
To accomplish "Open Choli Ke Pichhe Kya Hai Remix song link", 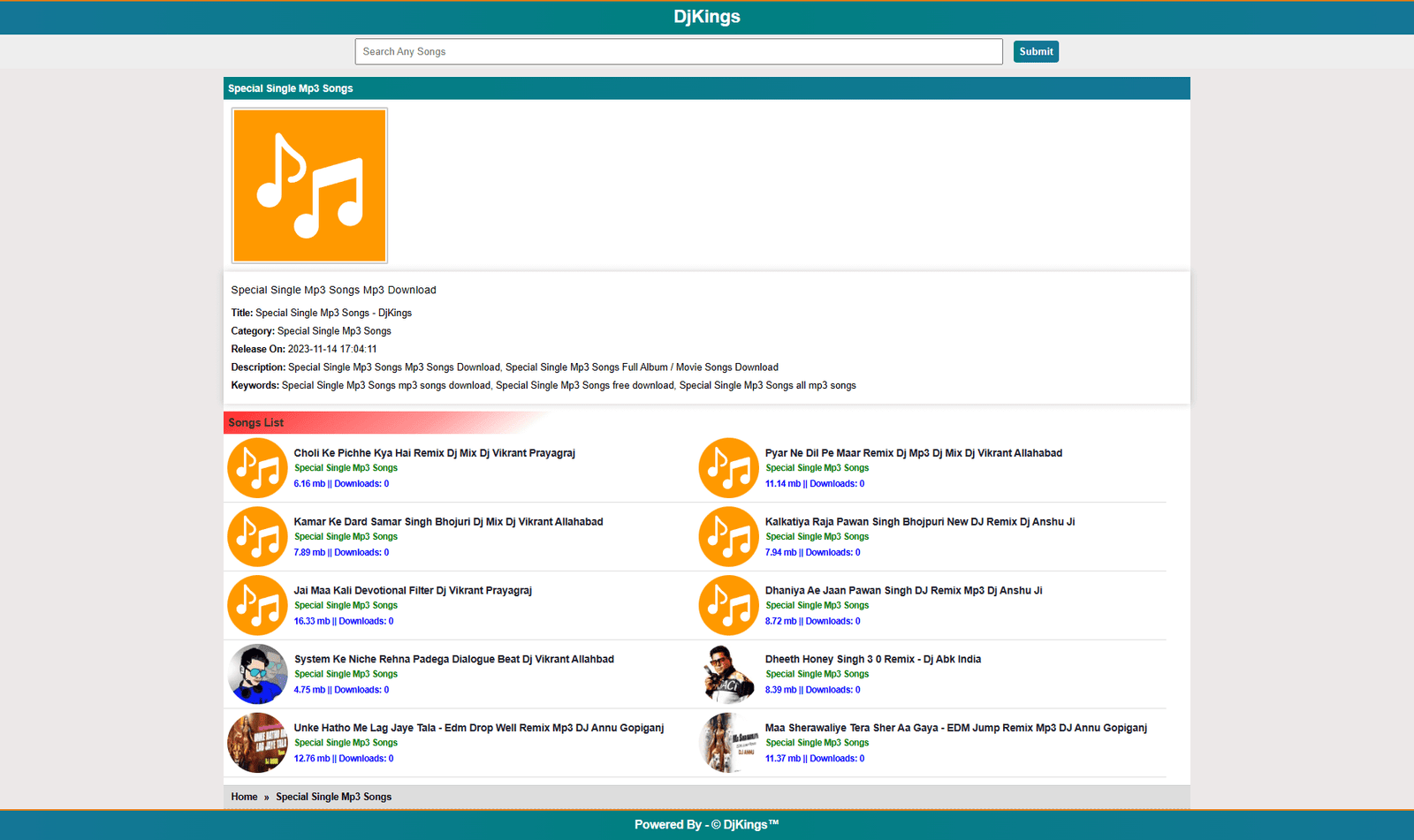I will [434, 453].
